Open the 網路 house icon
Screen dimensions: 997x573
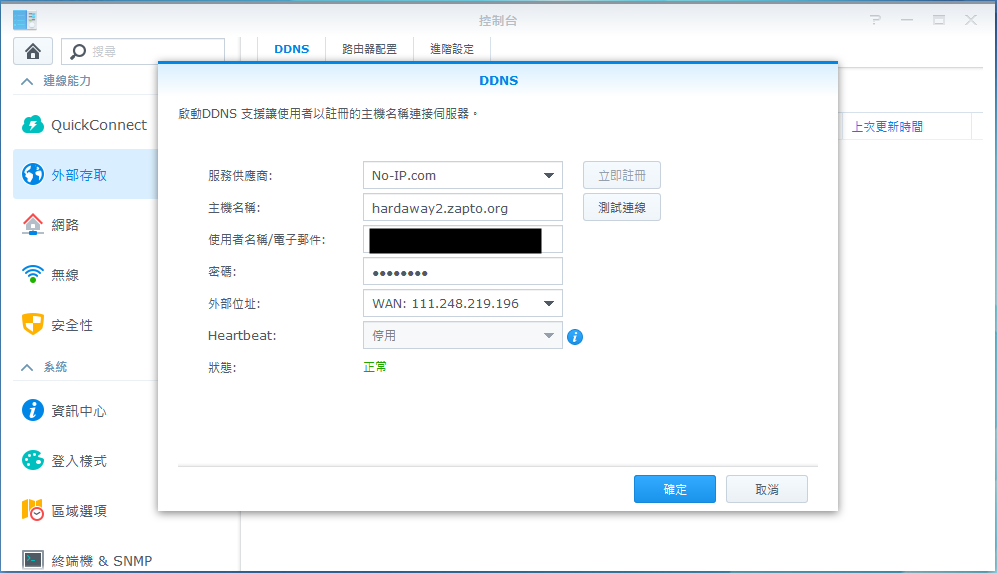click(32, 224)
